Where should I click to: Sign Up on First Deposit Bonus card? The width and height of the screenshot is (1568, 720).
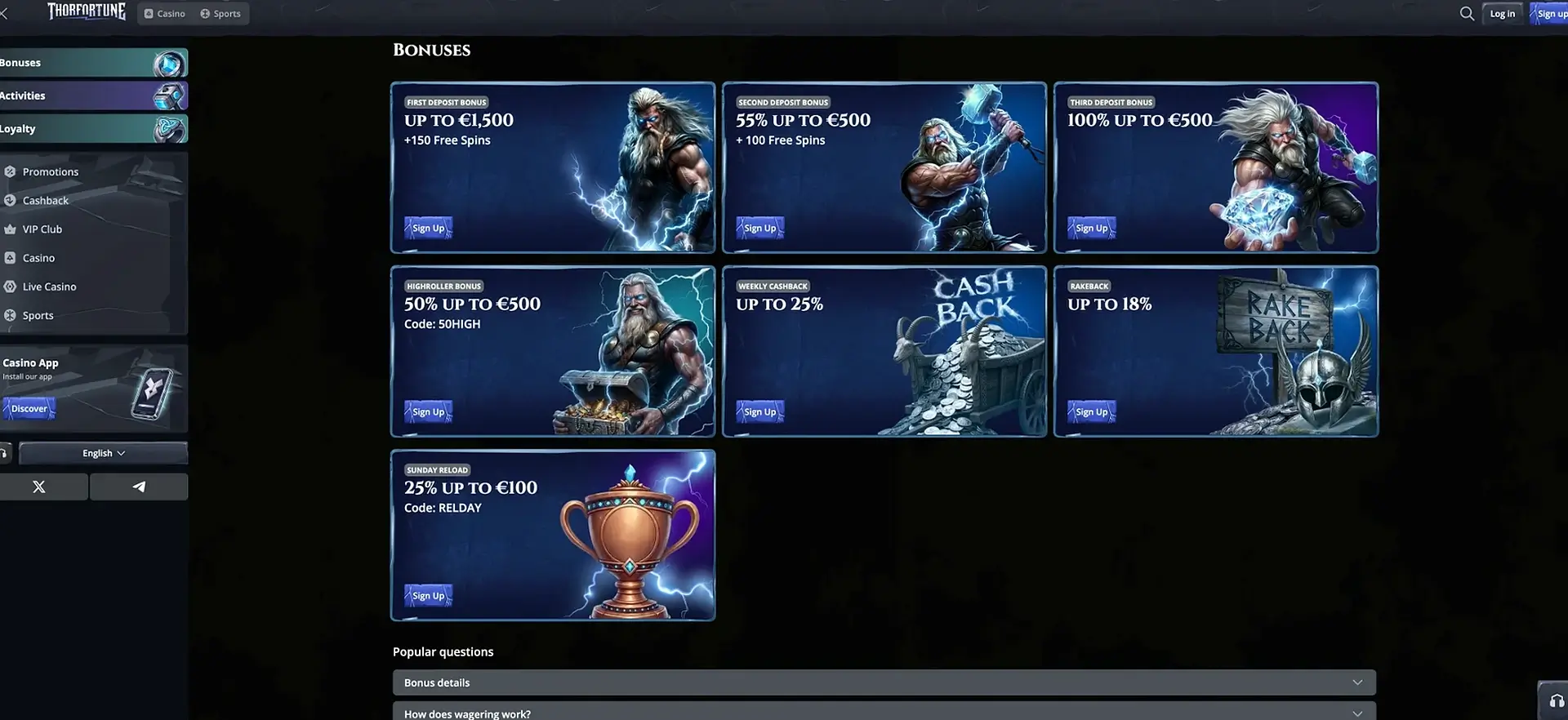coord(428,228)
